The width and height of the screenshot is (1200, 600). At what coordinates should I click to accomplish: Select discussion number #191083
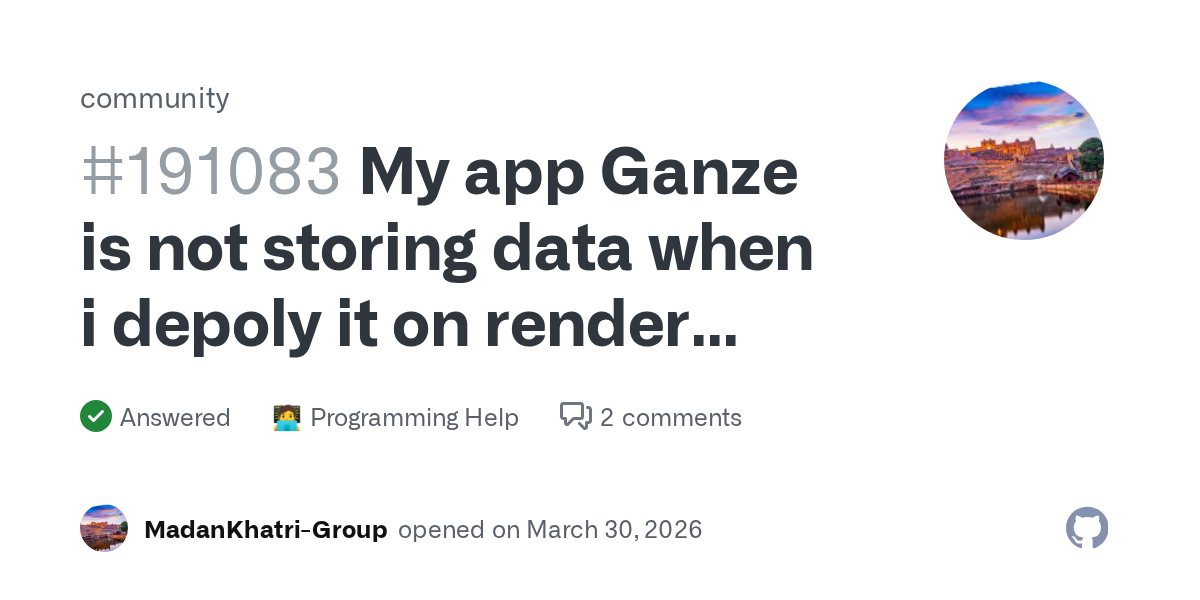click(211, 172)
